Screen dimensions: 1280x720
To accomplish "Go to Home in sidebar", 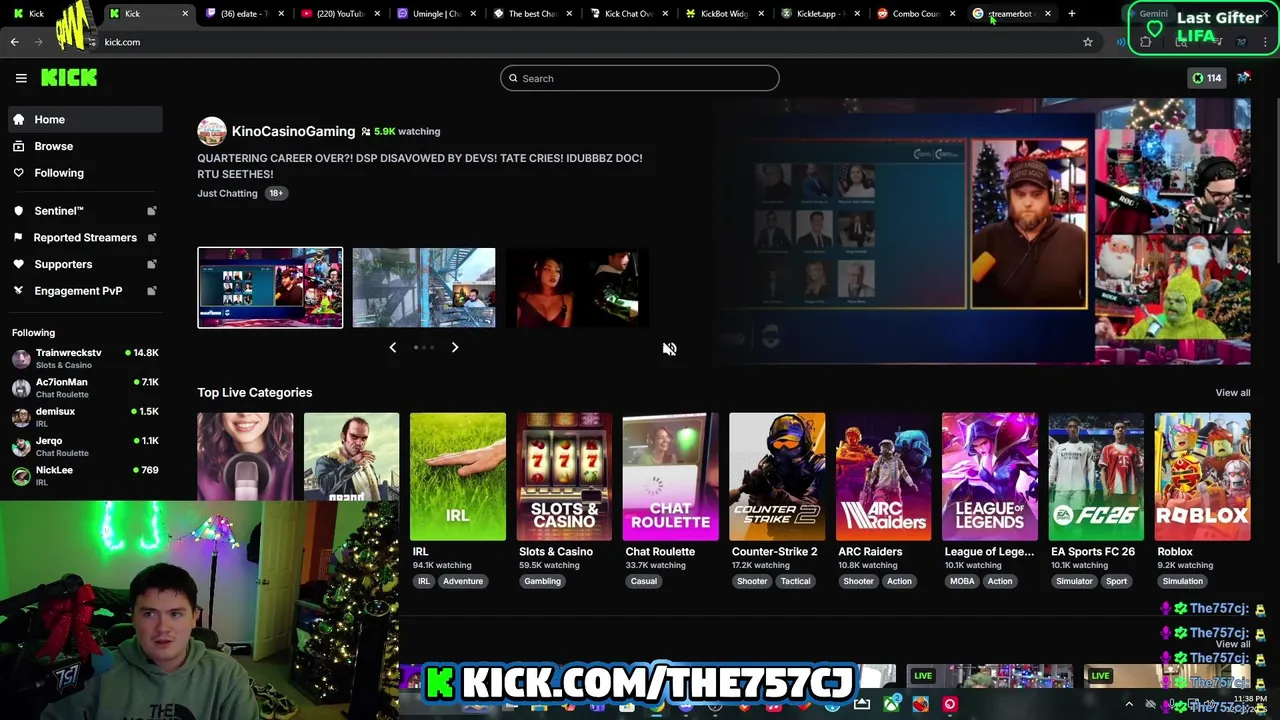I will (86, 119).
